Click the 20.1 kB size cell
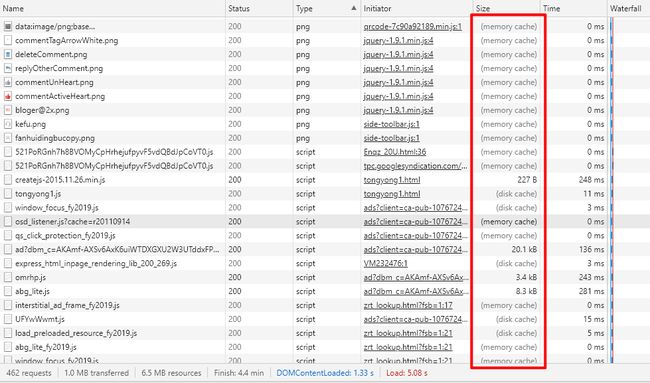Screen dimensions: 650x383 524,250
